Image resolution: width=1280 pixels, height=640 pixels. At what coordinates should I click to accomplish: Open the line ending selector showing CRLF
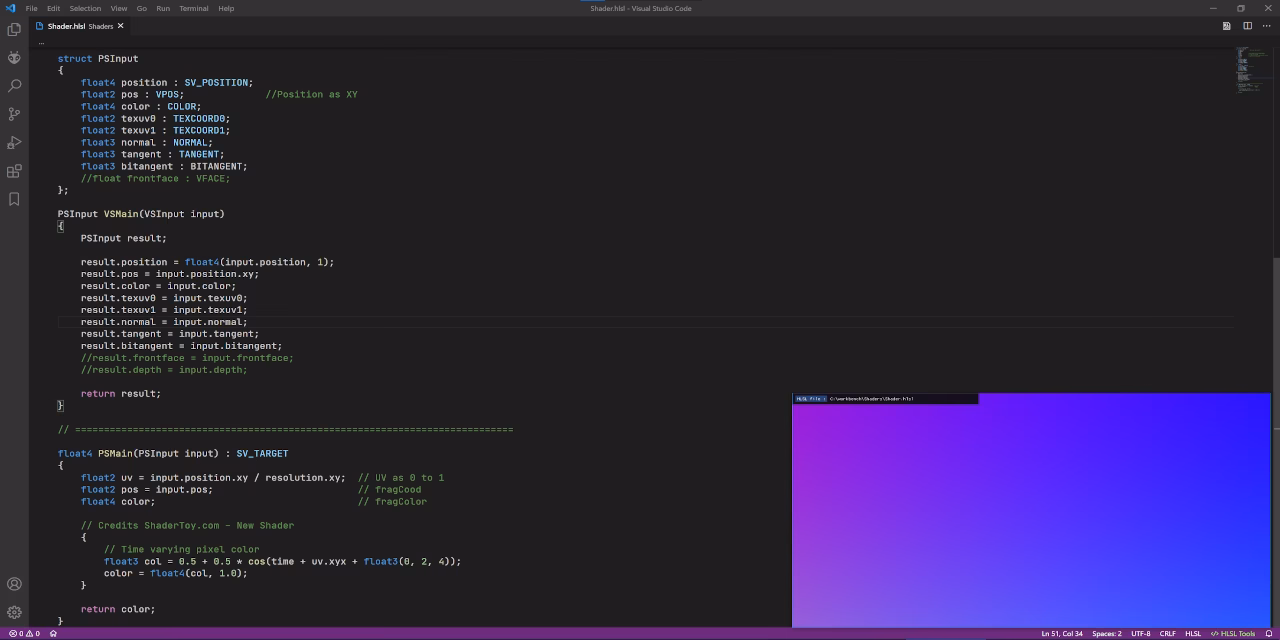(1168, 633)
